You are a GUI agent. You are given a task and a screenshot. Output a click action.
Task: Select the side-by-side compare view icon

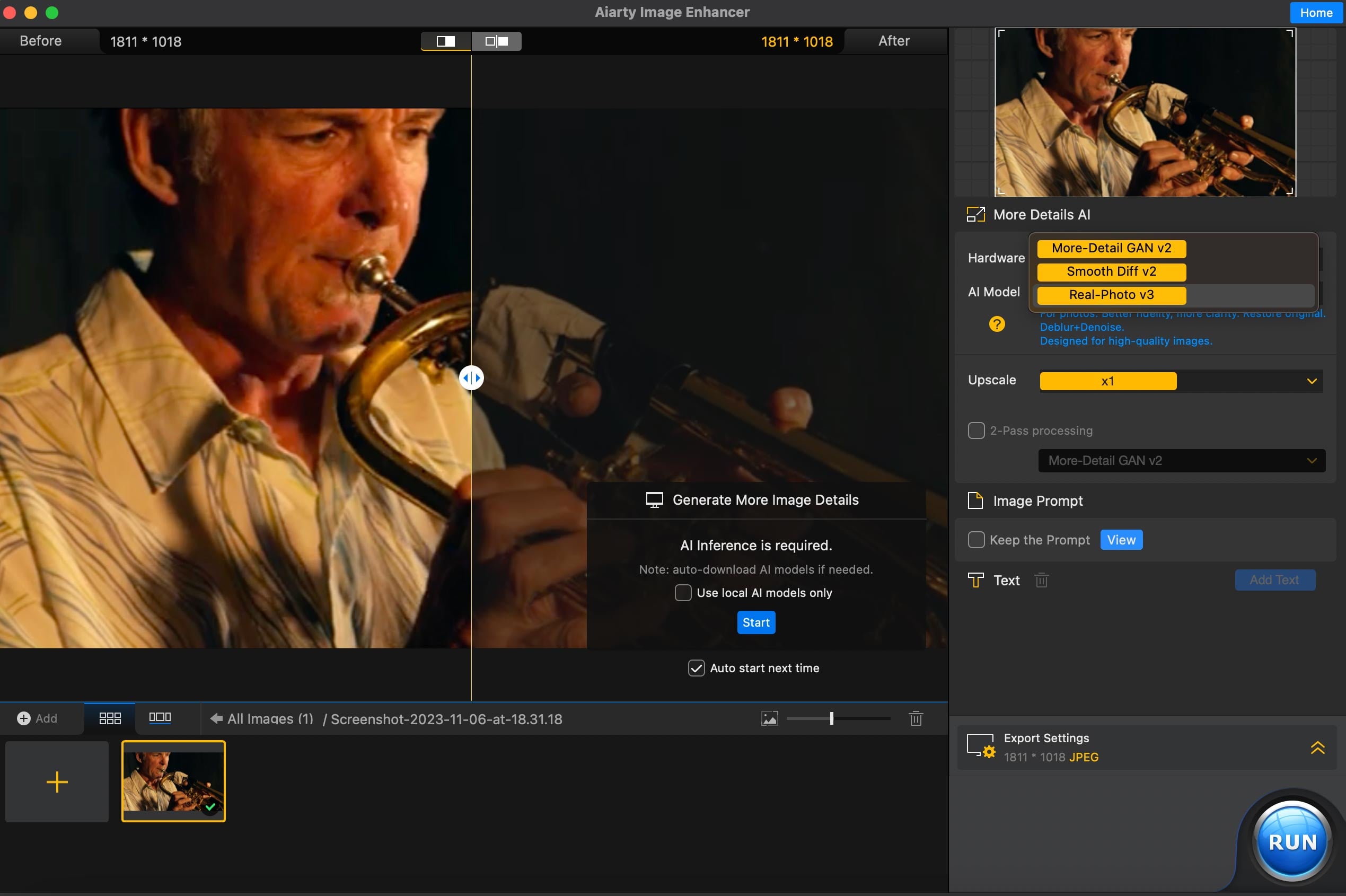pos(496,41)
